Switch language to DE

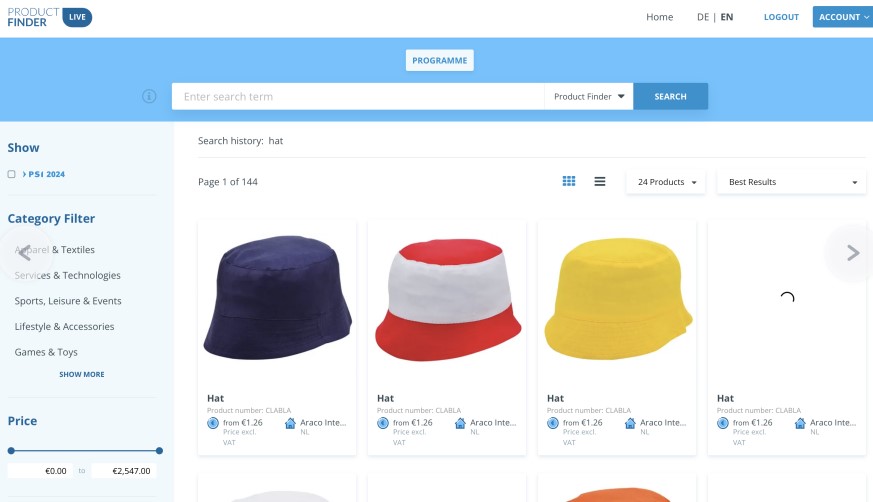pos(703,17)
